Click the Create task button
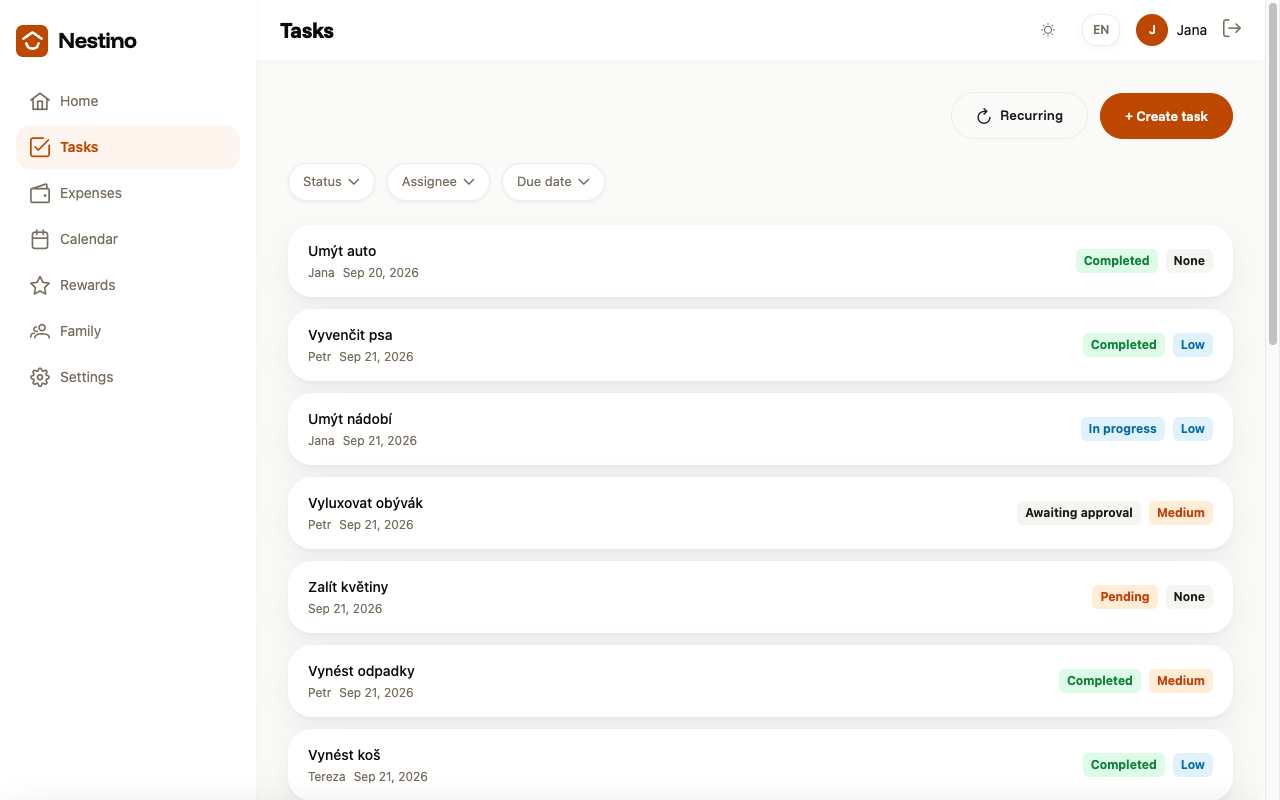This screenshot has width=1280, height=800. (1166, 116)
